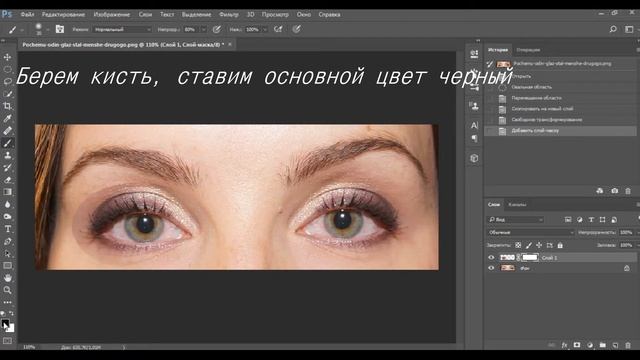Hide the Фон background layer
The height and width of the screenshot is (360, 640).
point(491,268)
